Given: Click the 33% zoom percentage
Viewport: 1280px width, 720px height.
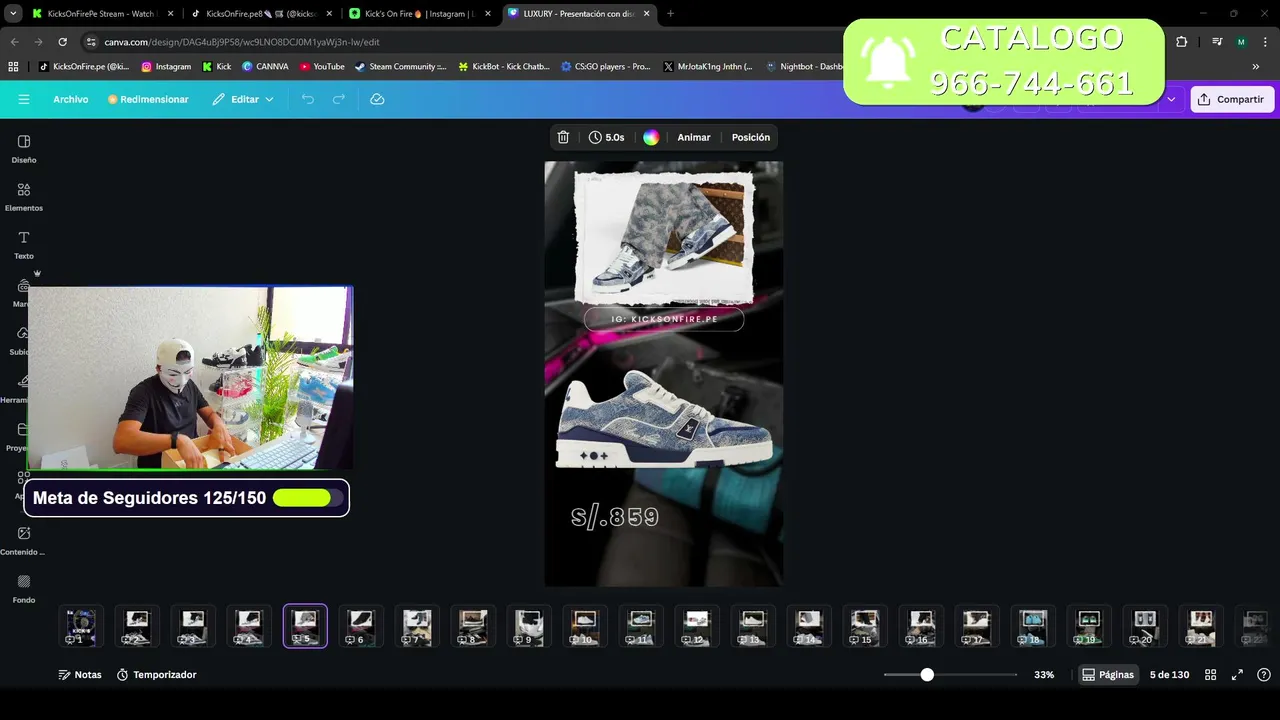Looking at the screenshot, I should [x=1044, y=675].
